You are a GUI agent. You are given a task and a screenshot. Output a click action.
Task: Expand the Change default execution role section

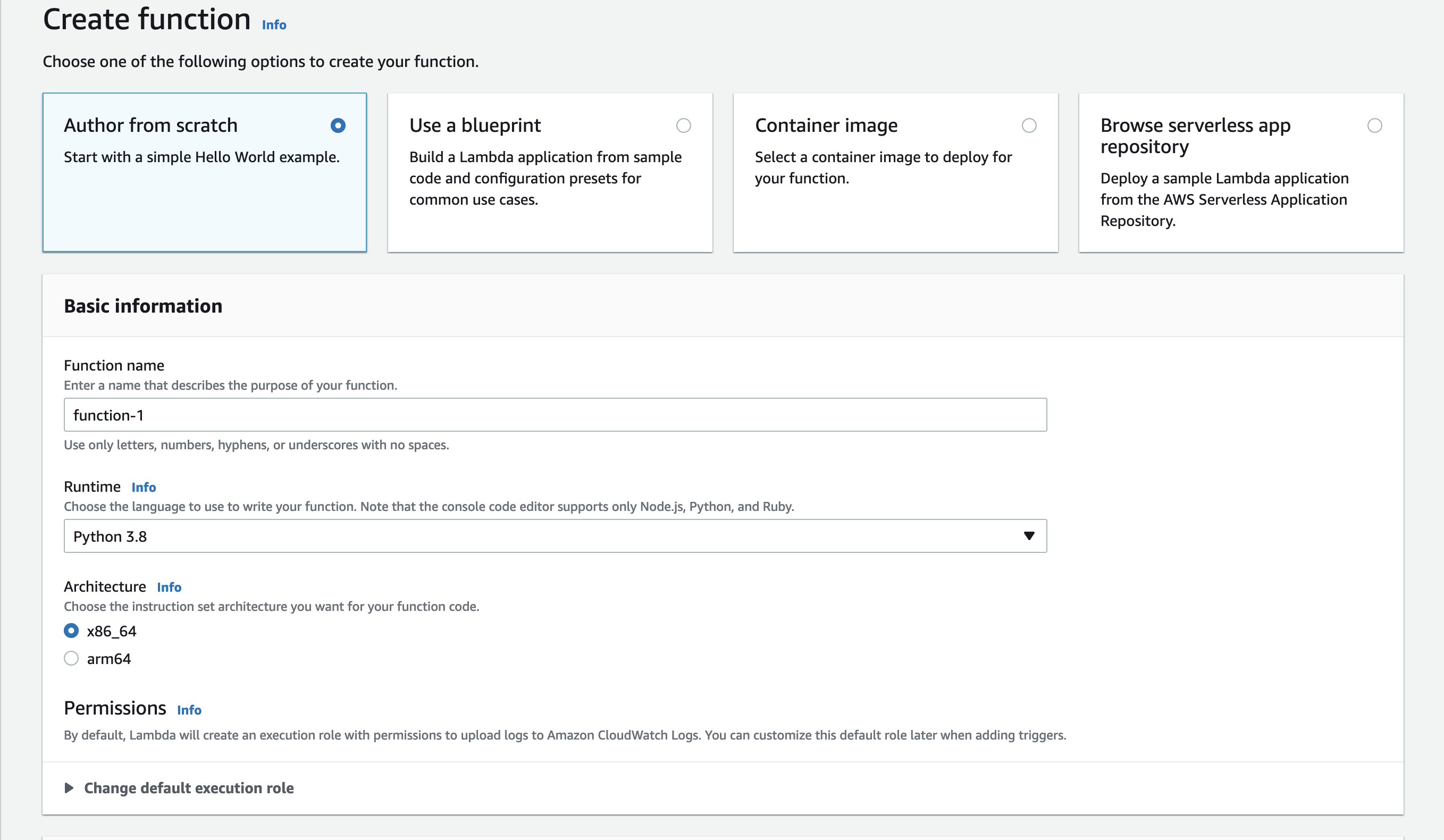click(189, 788)
